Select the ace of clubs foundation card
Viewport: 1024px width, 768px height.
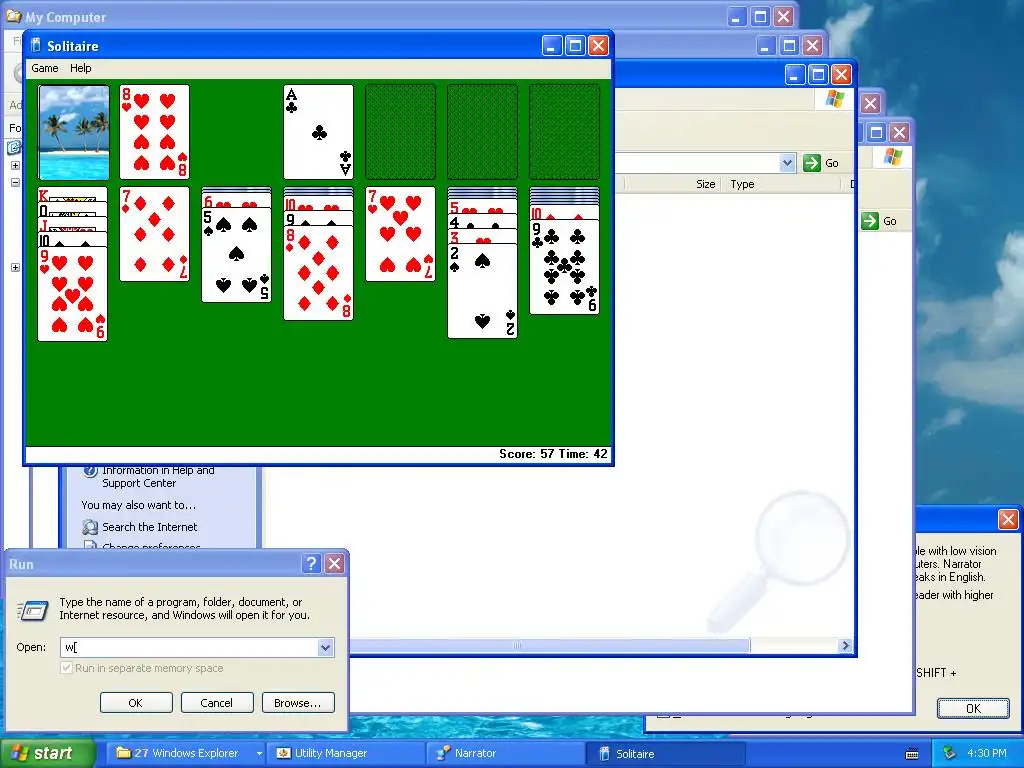pos(319,132)
